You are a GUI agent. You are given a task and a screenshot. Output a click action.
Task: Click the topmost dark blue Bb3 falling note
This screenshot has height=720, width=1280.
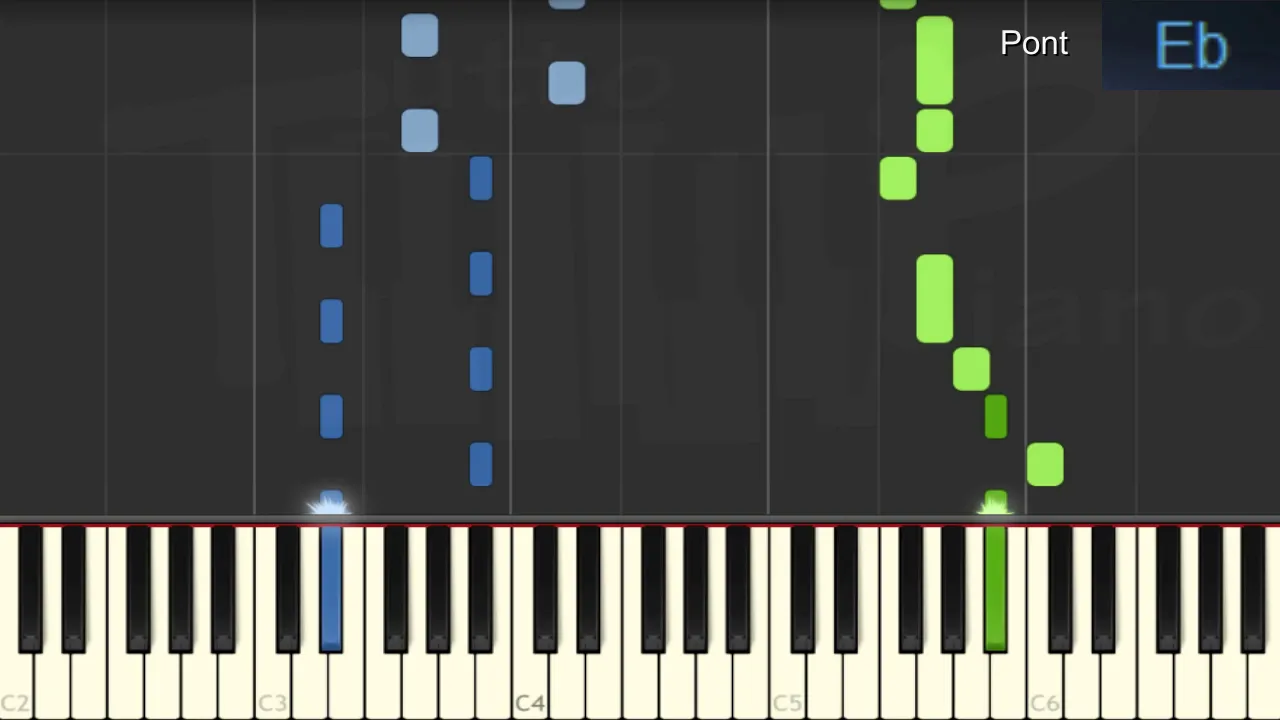(480, 178)
